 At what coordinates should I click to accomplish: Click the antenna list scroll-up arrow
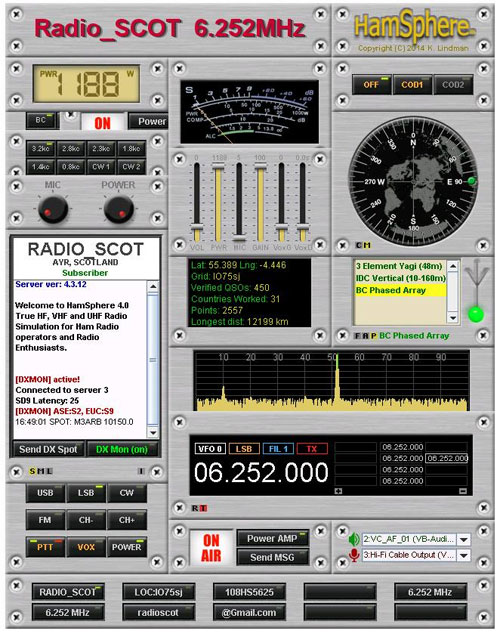pos(453,266)
